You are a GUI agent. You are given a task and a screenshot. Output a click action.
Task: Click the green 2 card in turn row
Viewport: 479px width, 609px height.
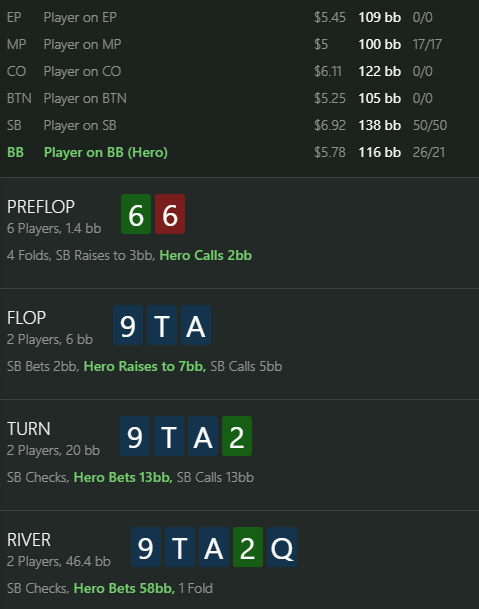tap(237, 436)
